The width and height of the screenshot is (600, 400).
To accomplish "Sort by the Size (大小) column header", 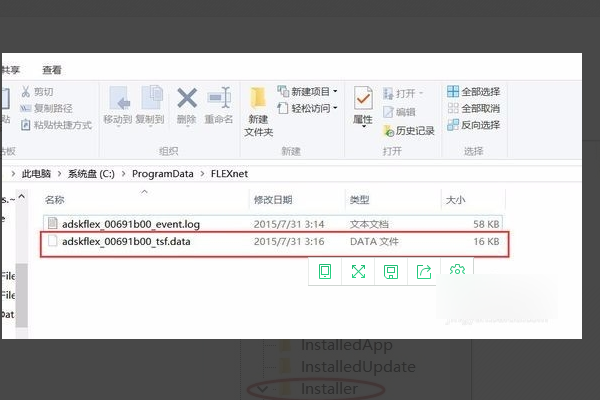I will pos(455,200).
